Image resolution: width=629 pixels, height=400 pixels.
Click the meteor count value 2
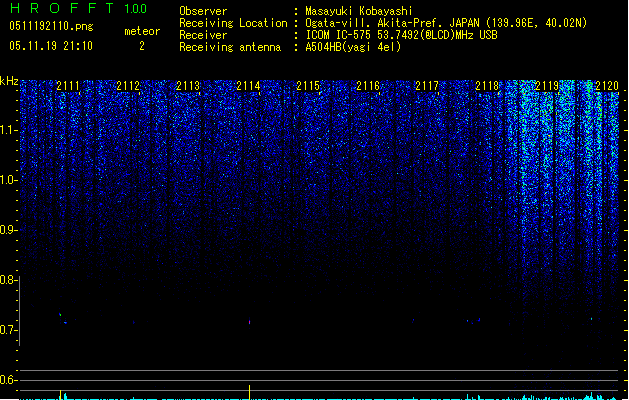click(x=142, y=46)
